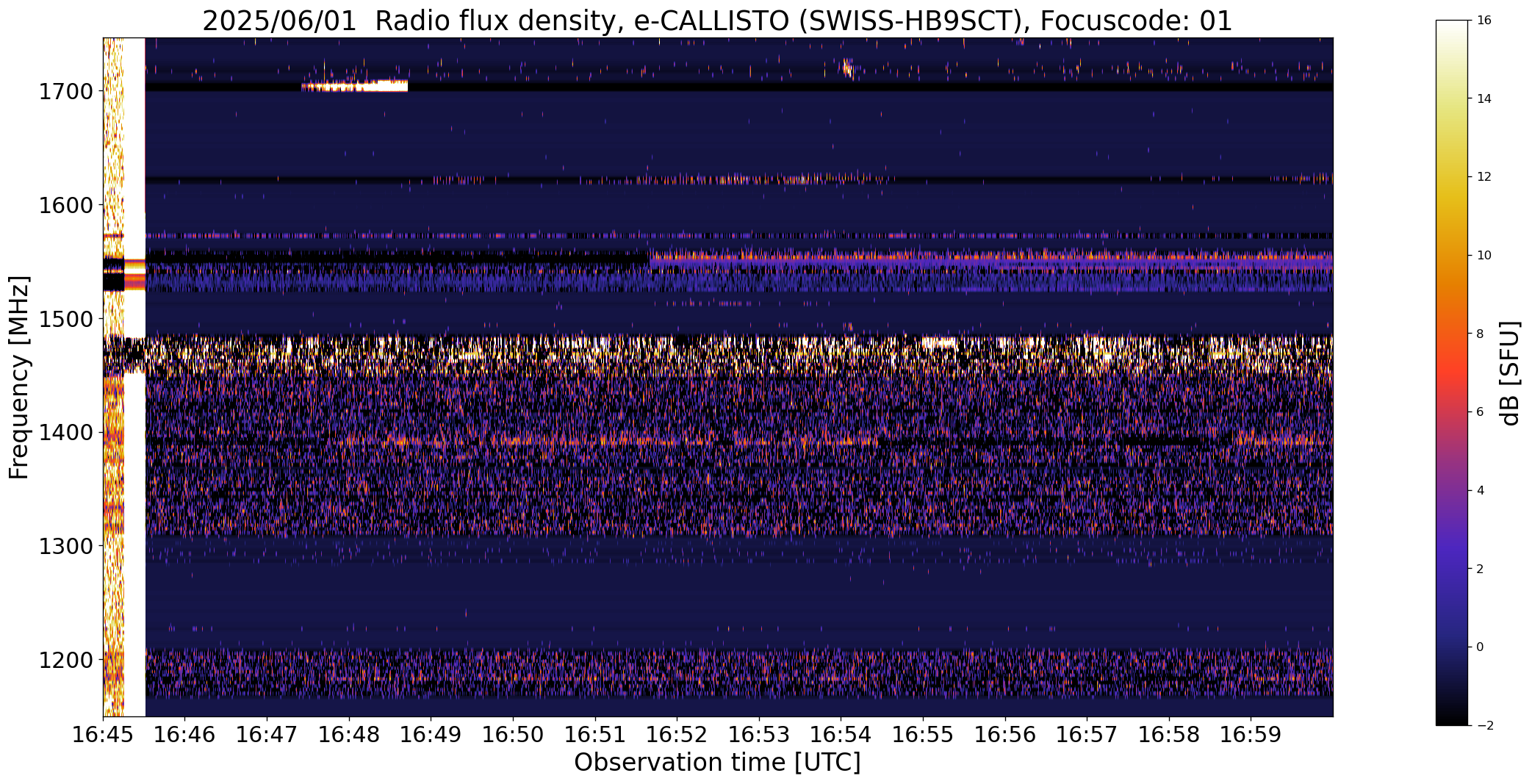This screenshot has width=1532, height=784.
Task: Click the 1300 frequency tick label
Action: click(65, 547)
